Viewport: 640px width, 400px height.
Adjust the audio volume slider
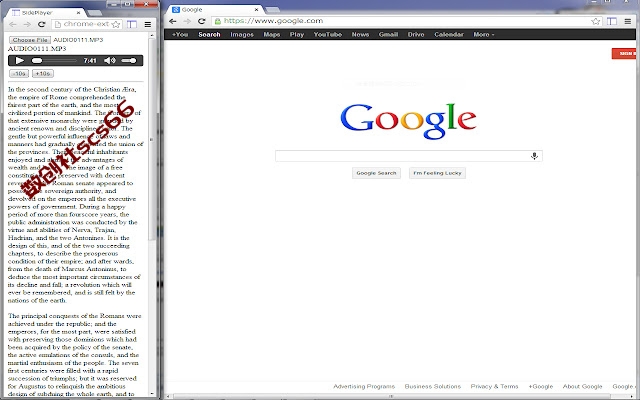coord(129,60)
